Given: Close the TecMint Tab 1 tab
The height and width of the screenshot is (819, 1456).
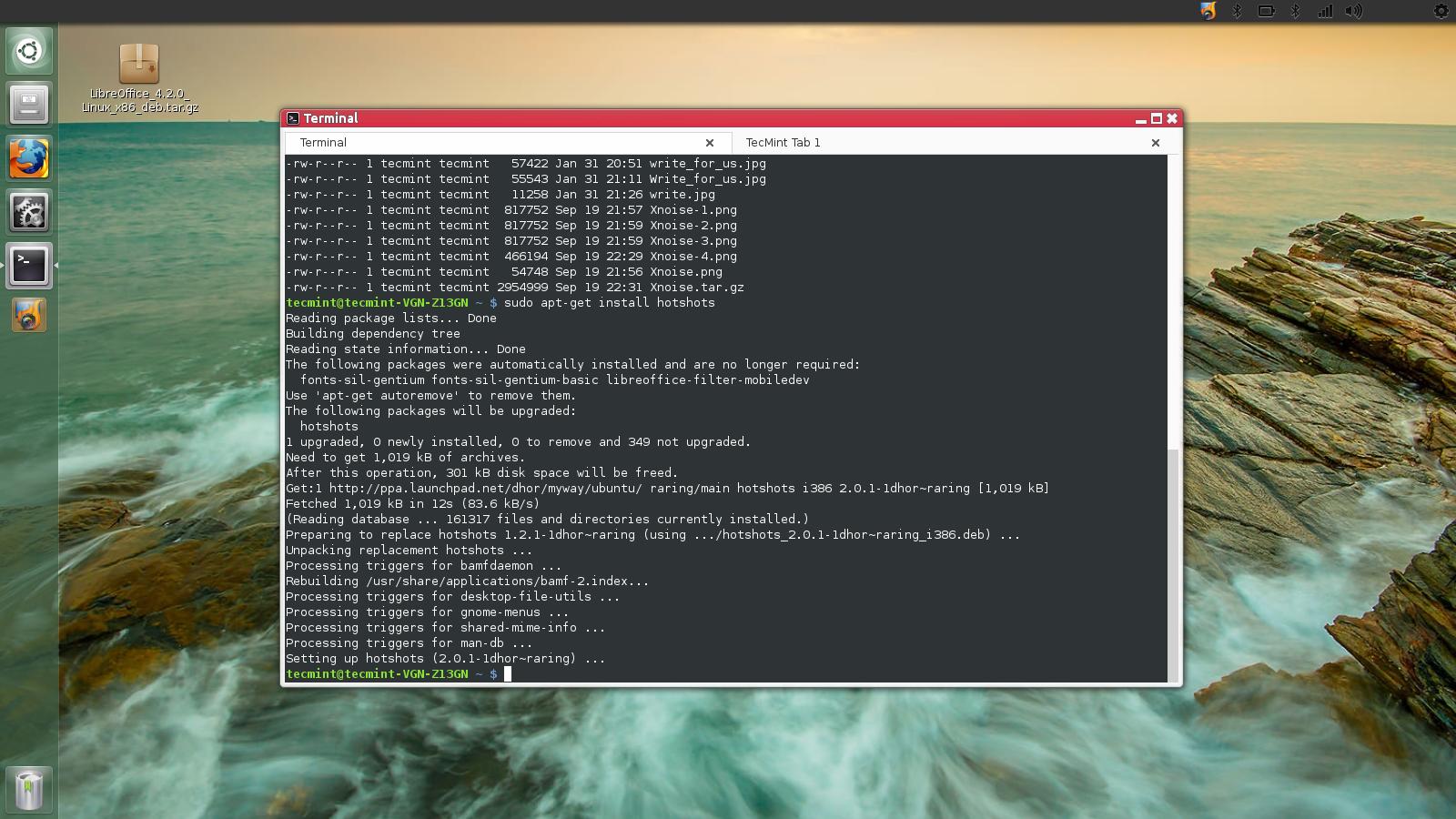Looking at the screenshot, I should coord(1155,143).
